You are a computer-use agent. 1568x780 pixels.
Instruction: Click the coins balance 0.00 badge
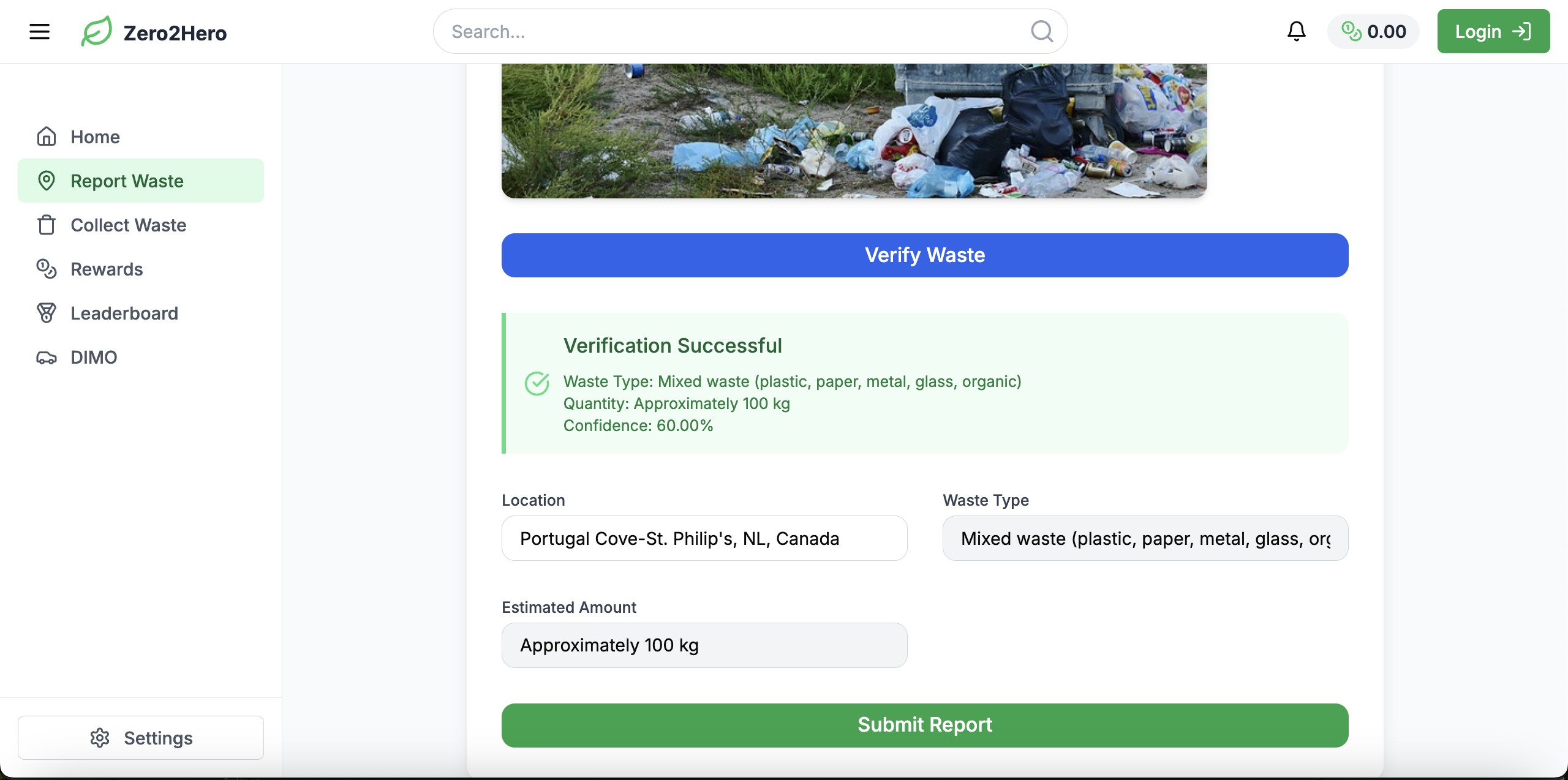(x=1373, y=32)
